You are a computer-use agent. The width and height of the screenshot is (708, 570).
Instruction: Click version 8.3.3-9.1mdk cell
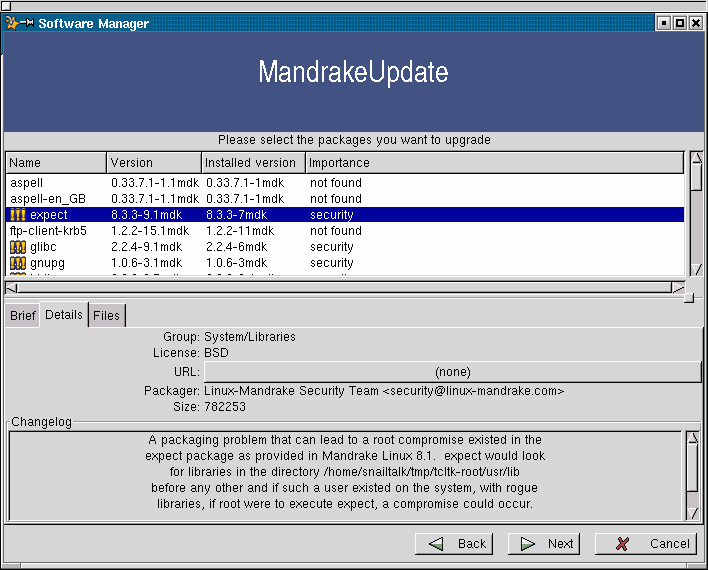point(146,215)
